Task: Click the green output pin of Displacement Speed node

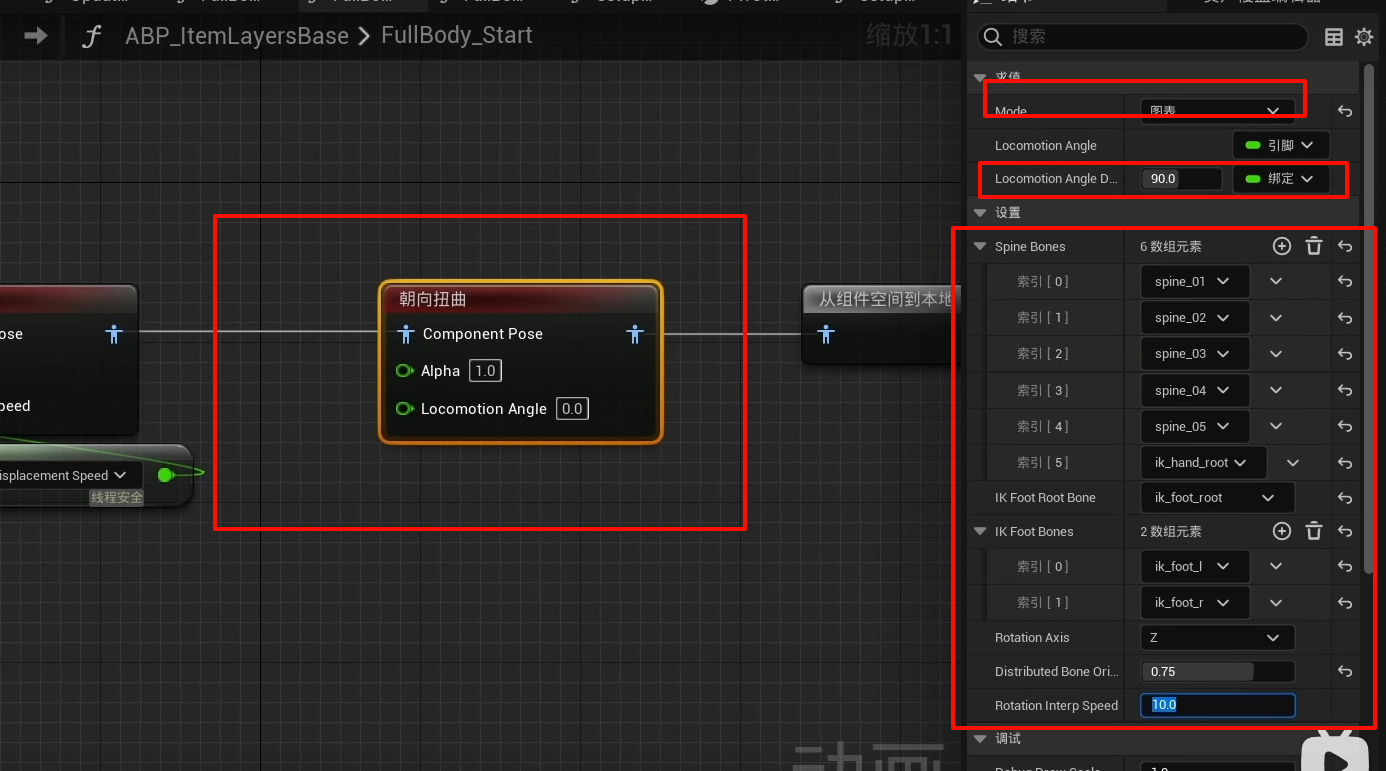Action: (166, 475)
